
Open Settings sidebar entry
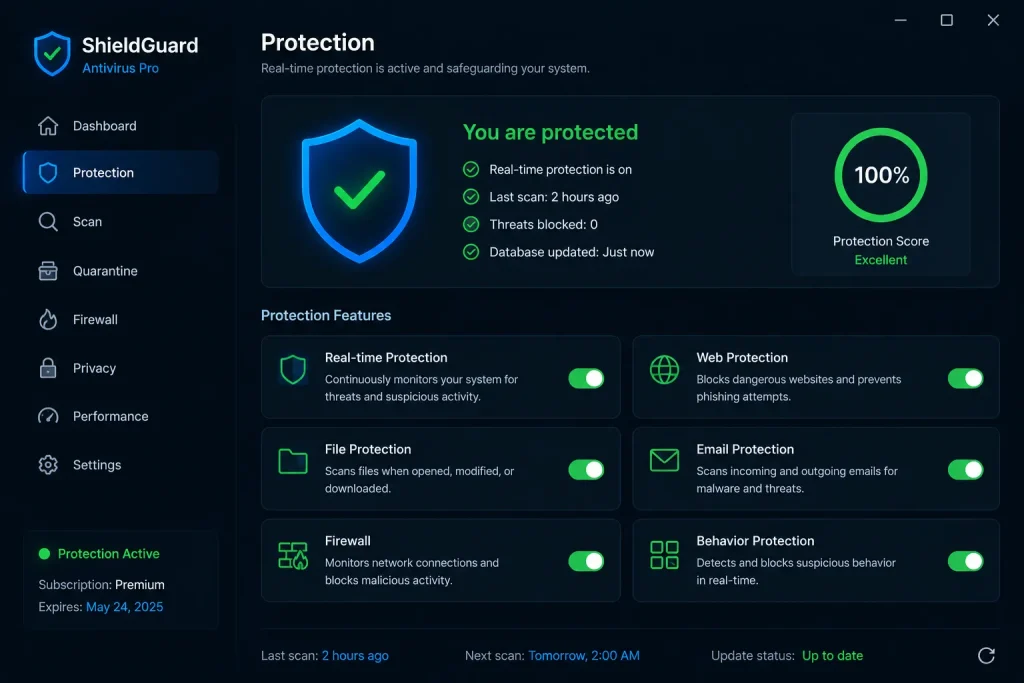tap(120, 464)
